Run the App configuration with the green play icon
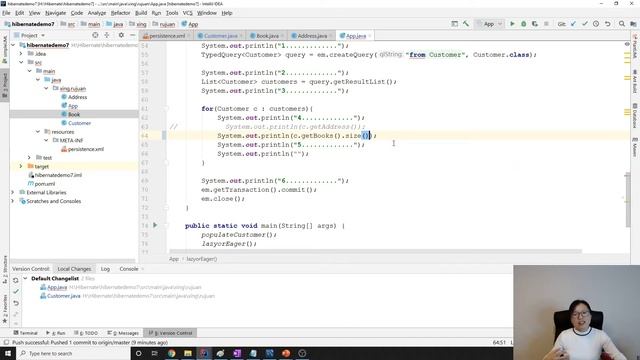Image resolution: width=640 pixels, height=360 pixels. (512, 24)
